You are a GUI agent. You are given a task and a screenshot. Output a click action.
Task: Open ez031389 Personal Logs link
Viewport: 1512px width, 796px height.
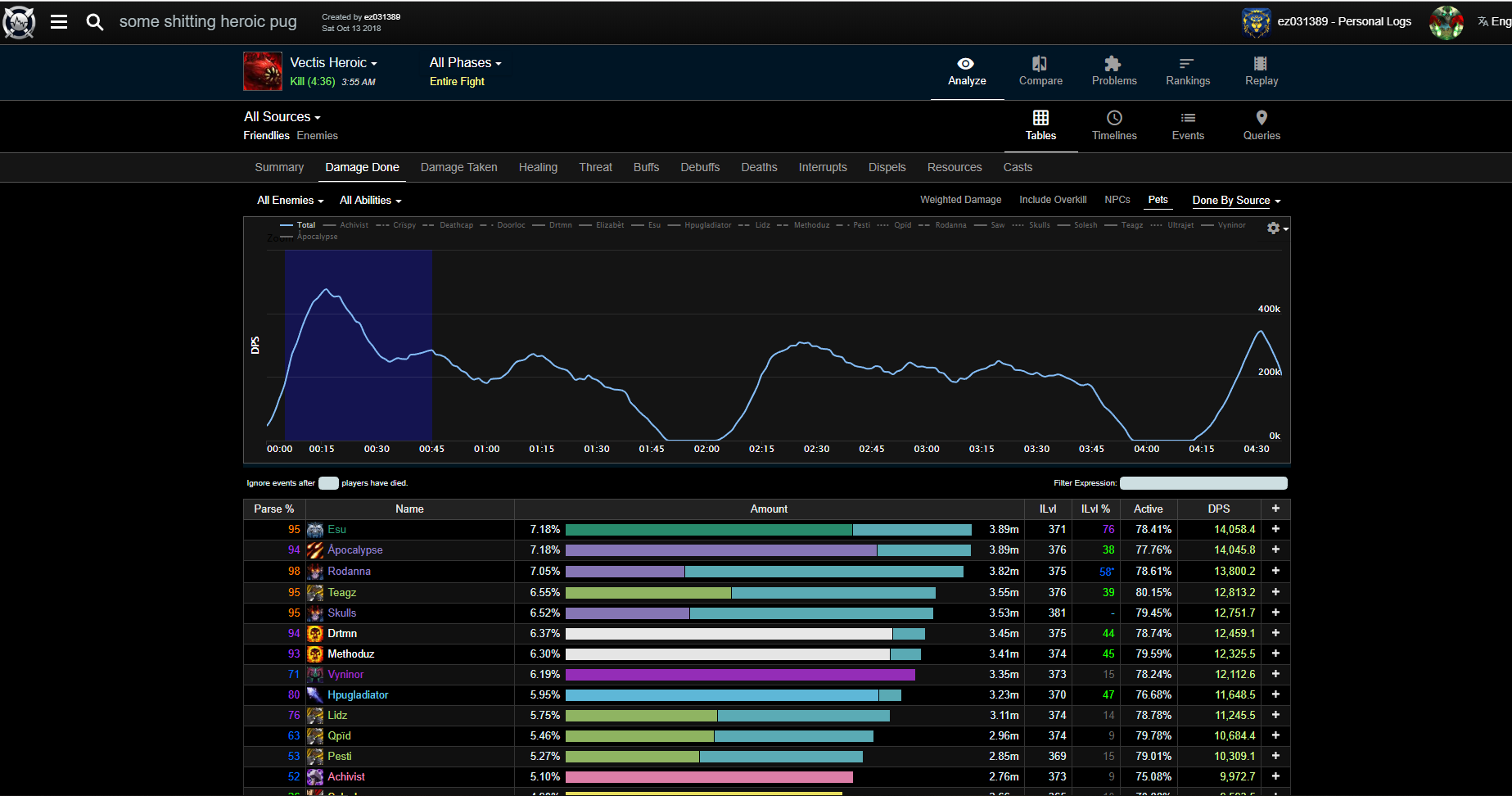(x=1344, y=22)
